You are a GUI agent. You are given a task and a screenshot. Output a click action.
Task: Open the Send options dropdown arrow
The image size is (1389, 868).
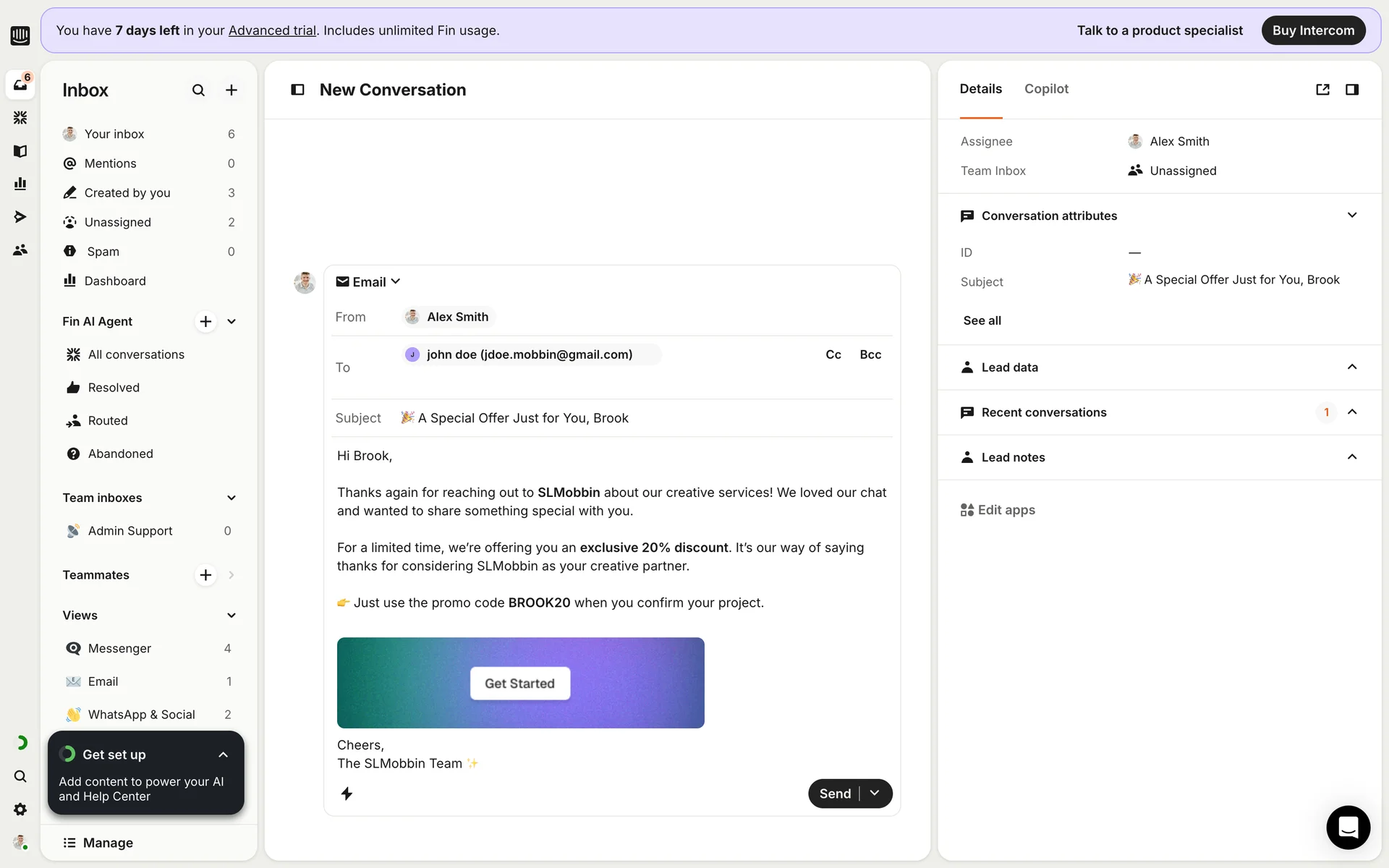click(x=875, y=793)
